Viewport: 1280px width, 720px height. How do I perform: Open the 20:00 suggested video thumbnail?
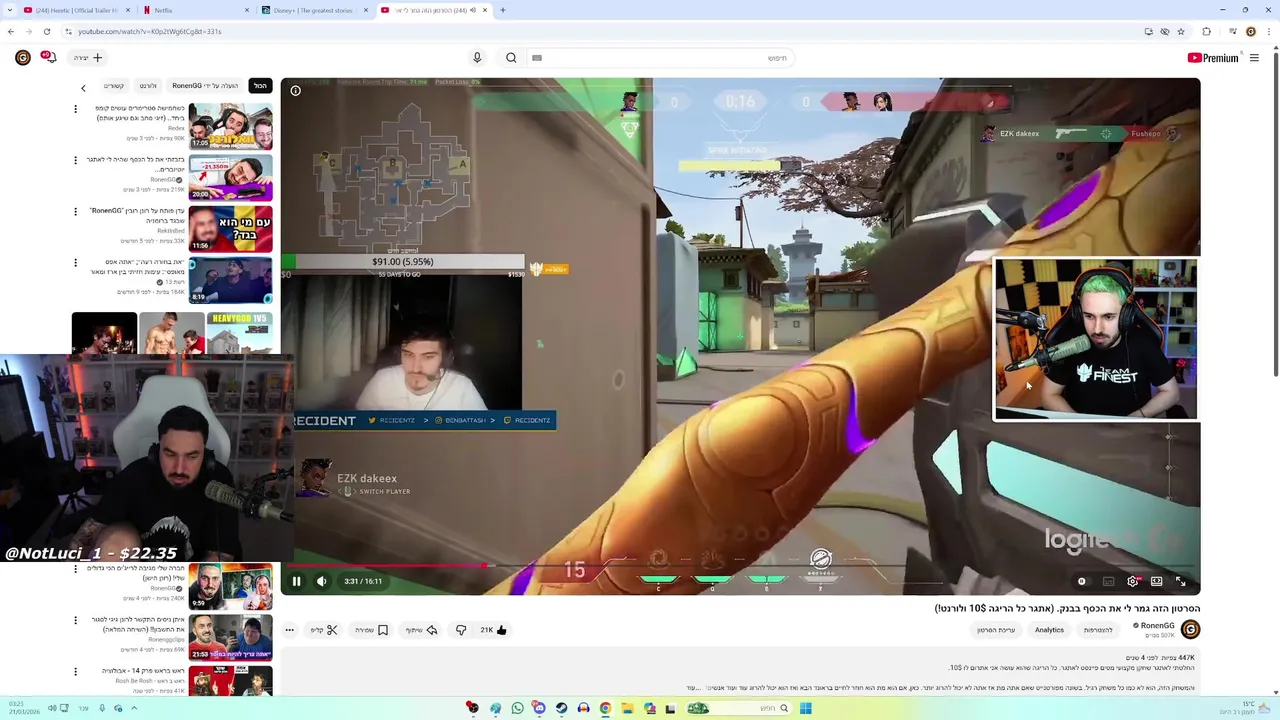[x=230, y=177]
